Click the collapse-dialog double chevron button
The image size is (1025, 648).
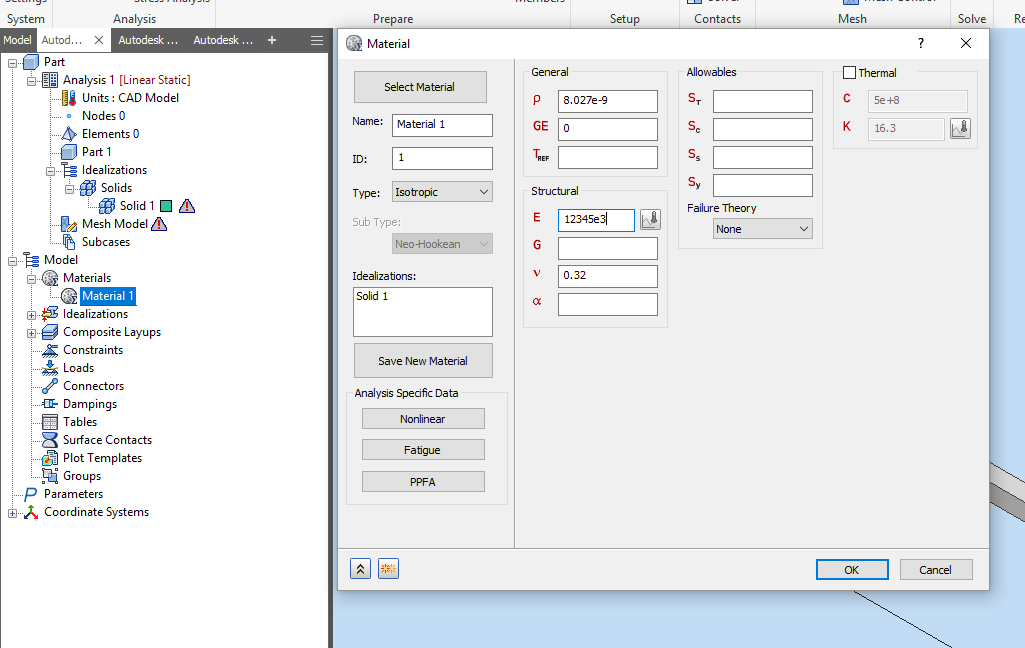(360, 569)
